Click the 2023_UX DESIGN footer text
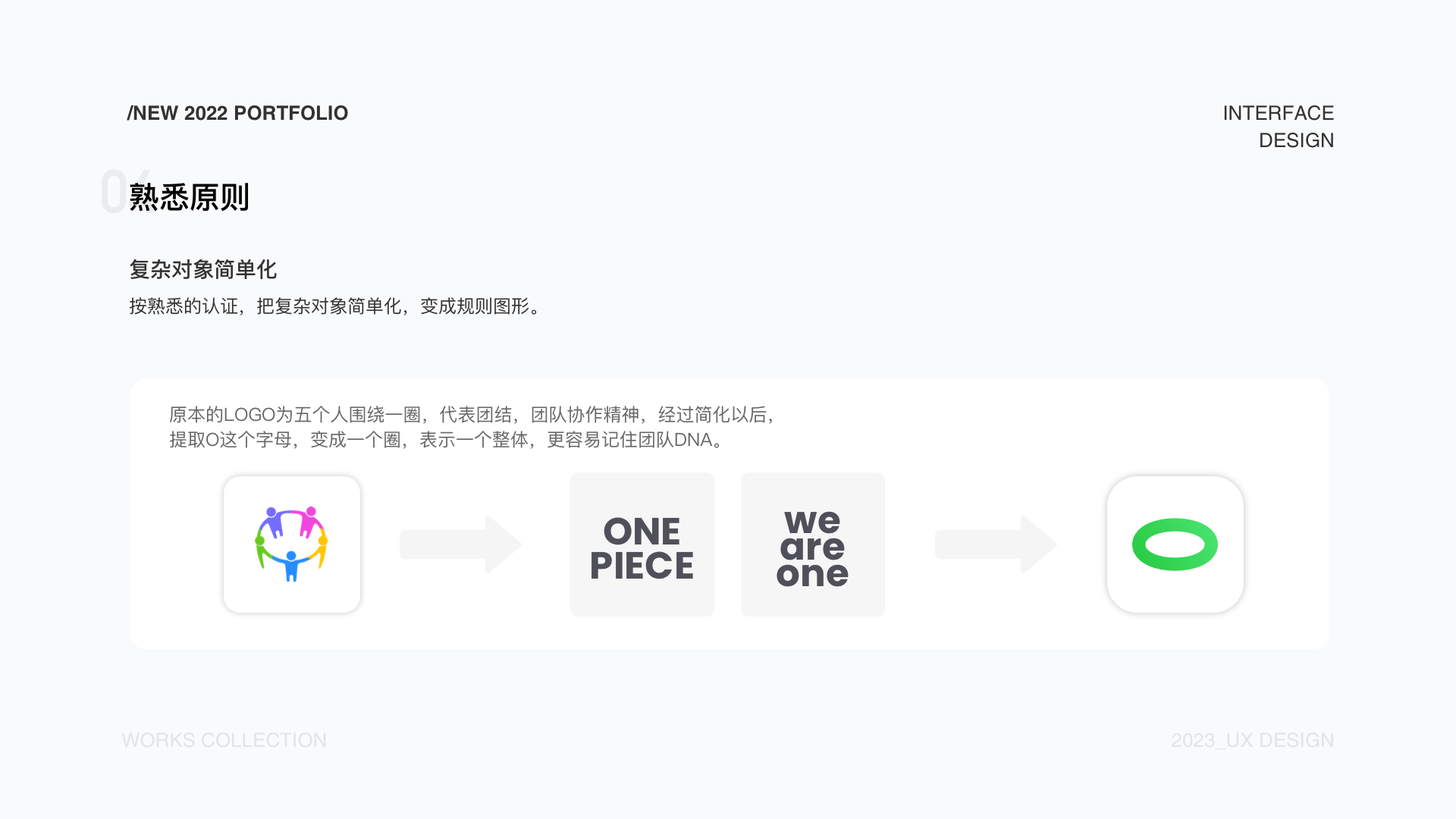 tap(1253, 740)
